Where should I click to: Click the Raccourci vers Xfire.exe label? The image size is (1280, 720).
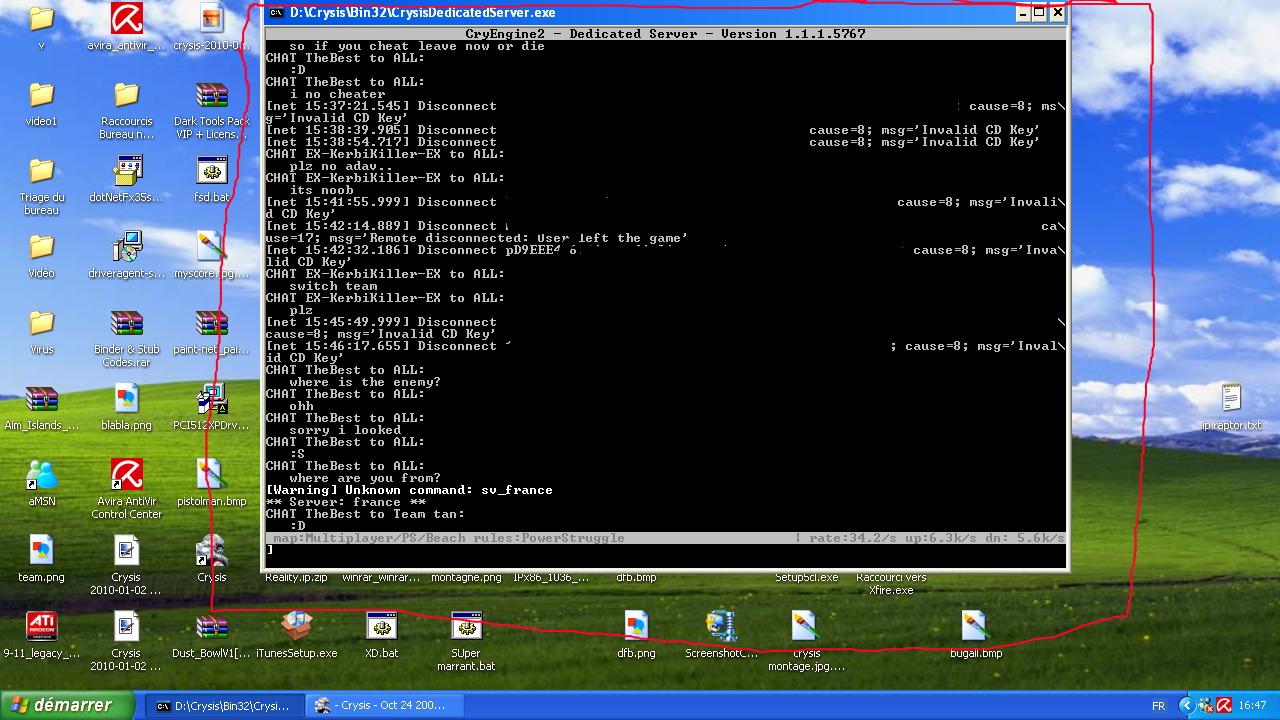(891, 583)
